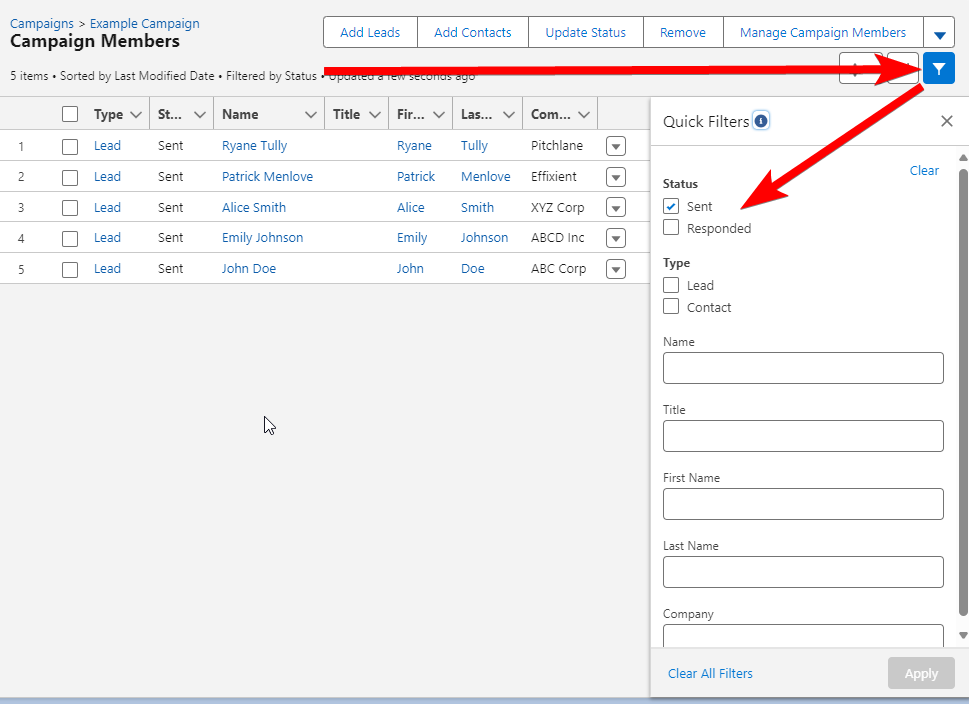Open row actions menu for Alice Smith

click(x=616, y=208)
